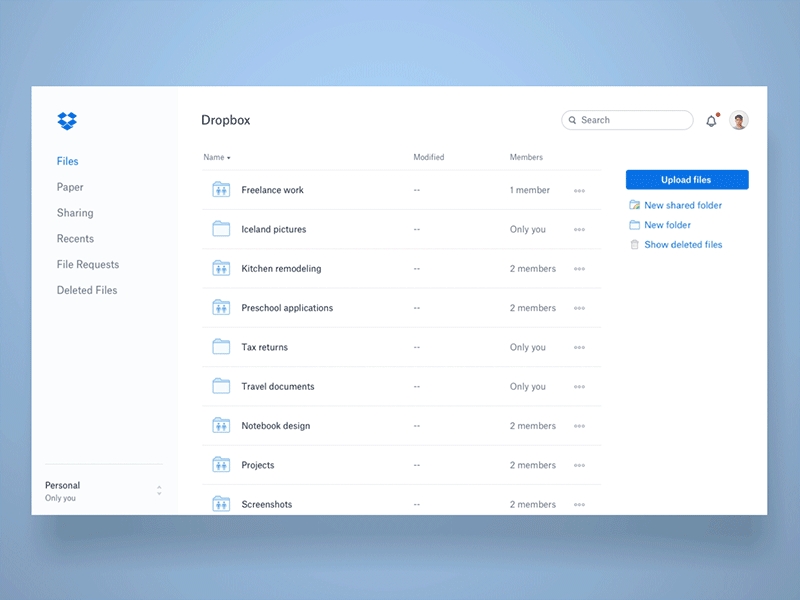Open more options for Projects row
Viewport: 800px width, 600px height.
point(579,466)
